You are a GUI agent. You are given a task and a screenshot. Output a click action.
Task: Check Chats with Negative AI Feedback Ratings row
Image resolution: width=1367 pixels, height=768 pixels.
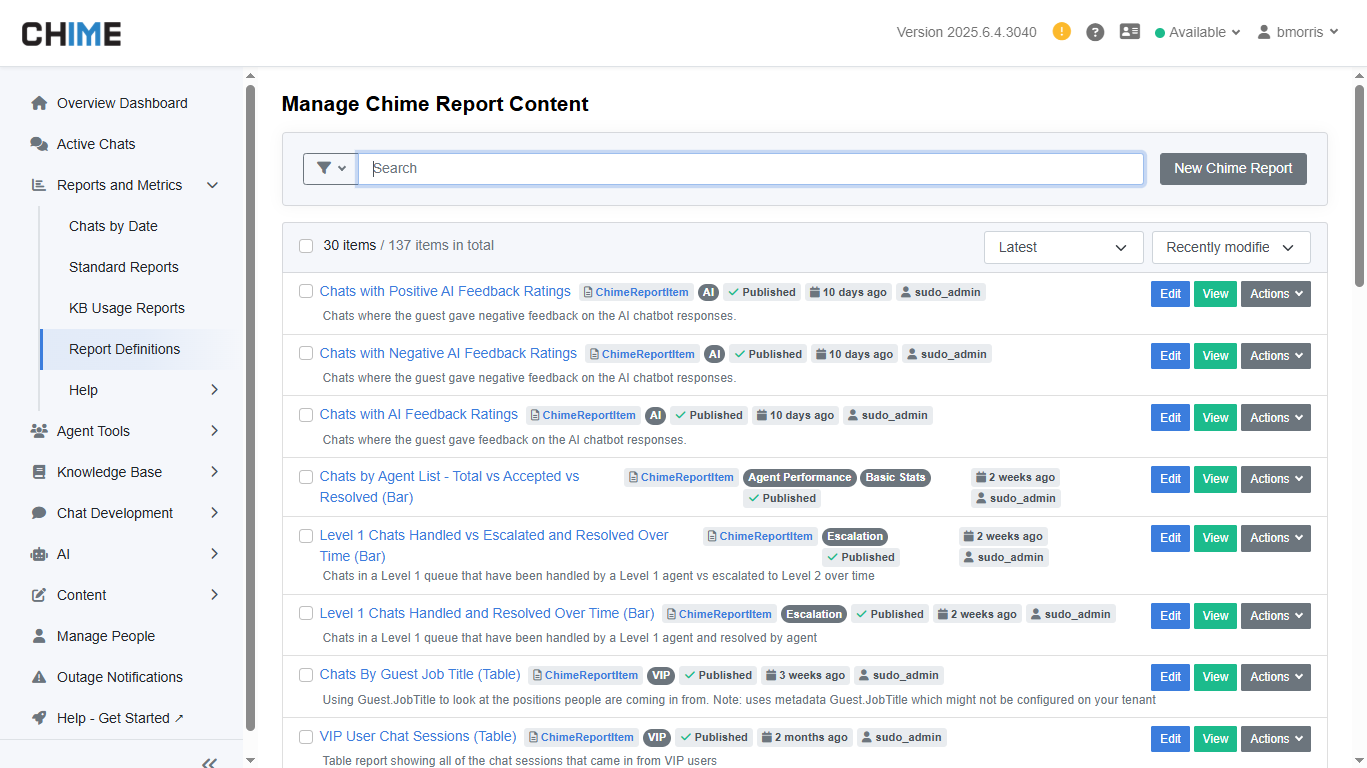306,353
